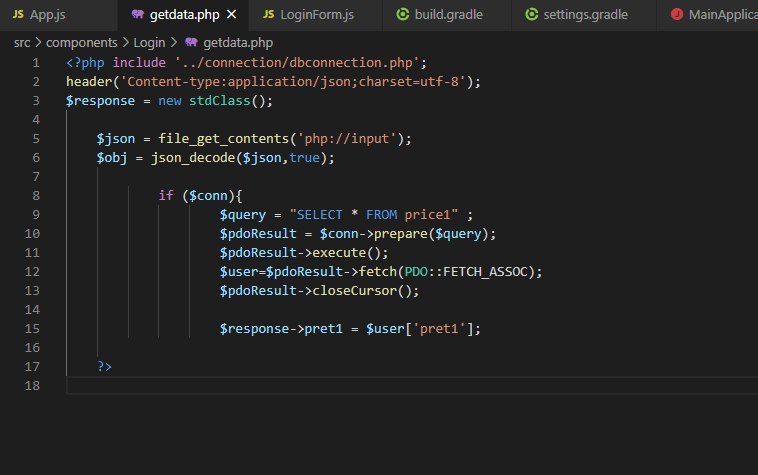Click the 'dbconnection.php' include path string
This screenshot has width=758, height=475.
coord(297,63)
